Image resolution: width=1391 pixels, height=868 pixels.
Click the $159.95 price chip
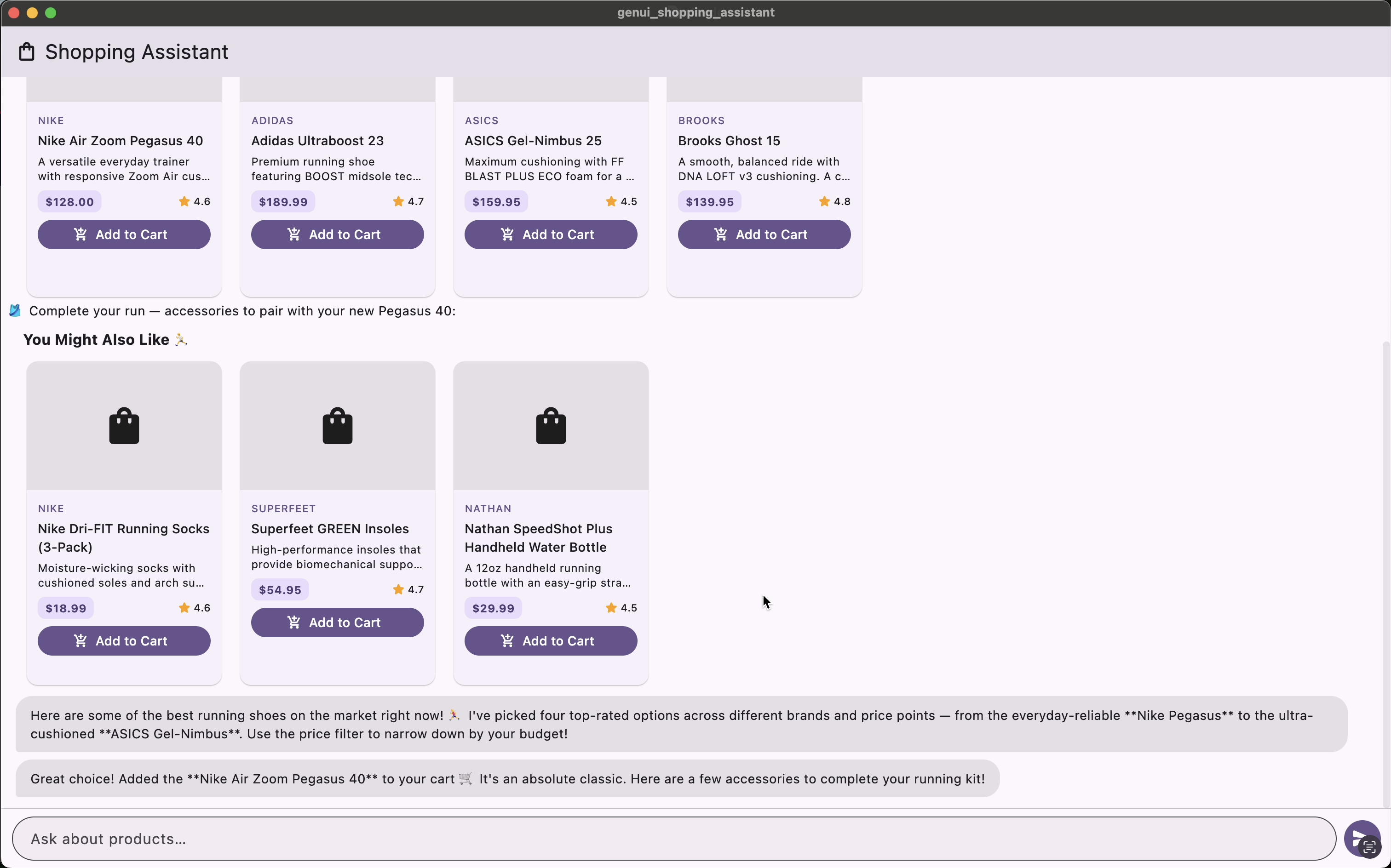coord(496,202)
